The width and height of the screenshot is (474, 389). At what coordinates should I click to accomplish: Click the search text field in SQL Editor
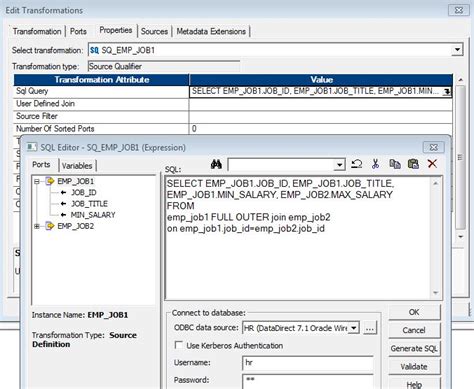tap(281, 165)
